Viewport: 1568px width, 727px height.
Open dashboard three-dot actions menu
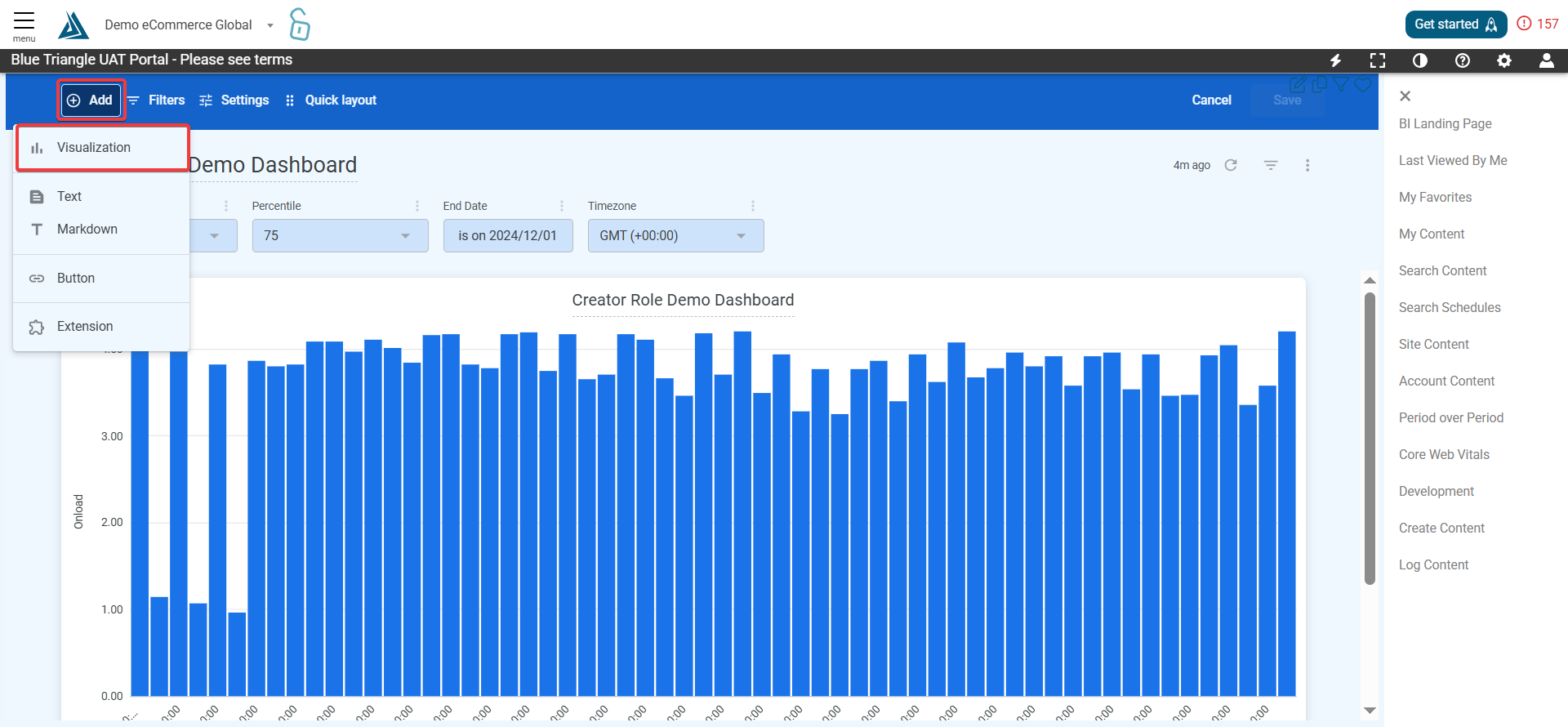pos(1307,165)
